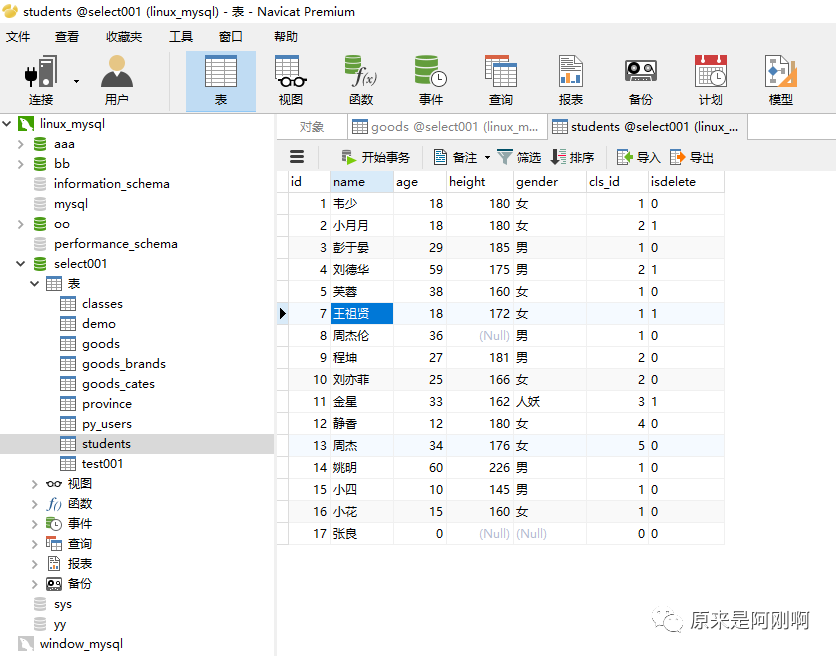
Task: Expand the 备份 backup folder in tree
Action: (35, 584)
